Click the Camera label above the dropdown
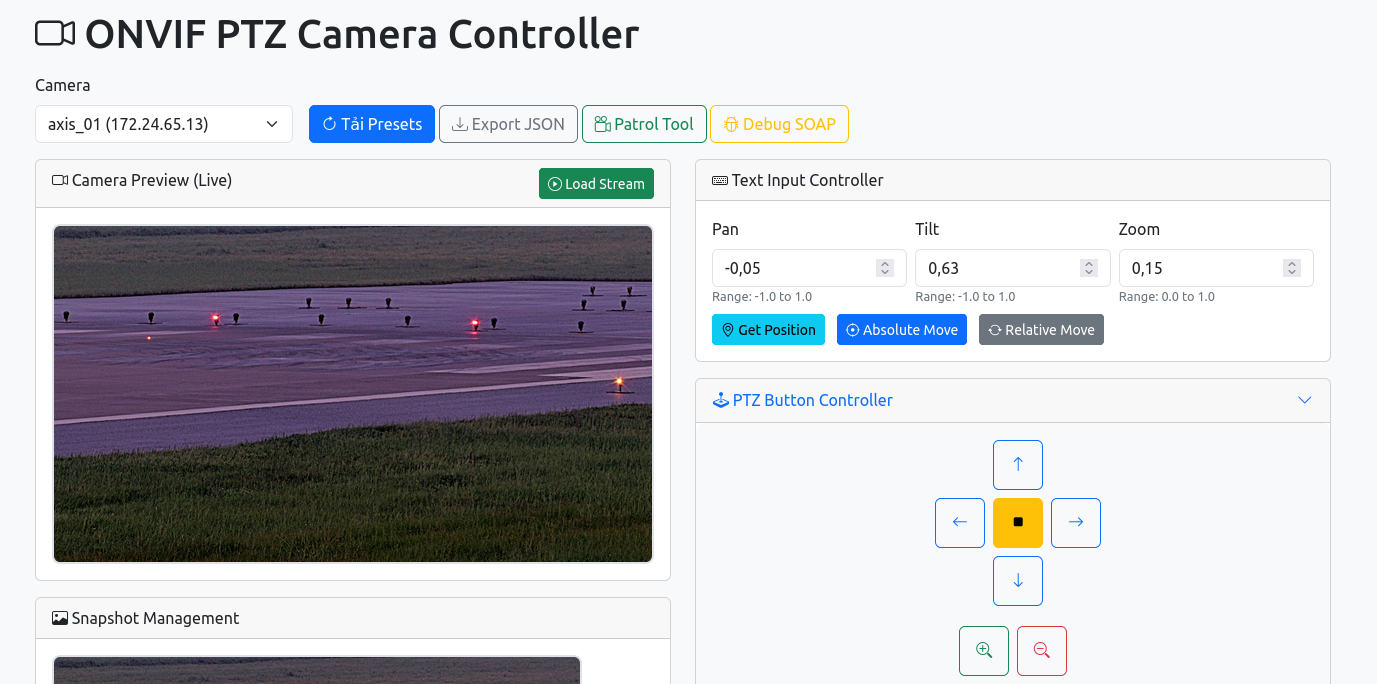Image resolution: width=1377 pixels, height=684 pixels. [63, 85]
